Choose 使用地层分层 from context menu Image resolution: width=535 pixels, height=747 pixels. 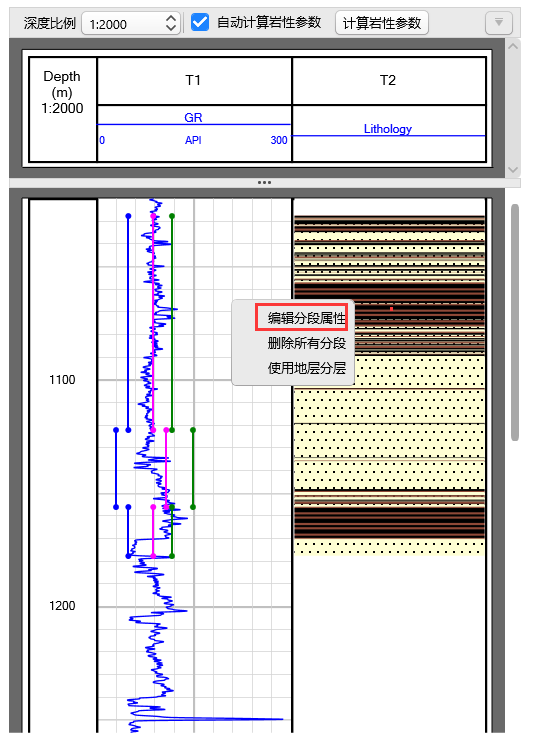click(306, 368)
